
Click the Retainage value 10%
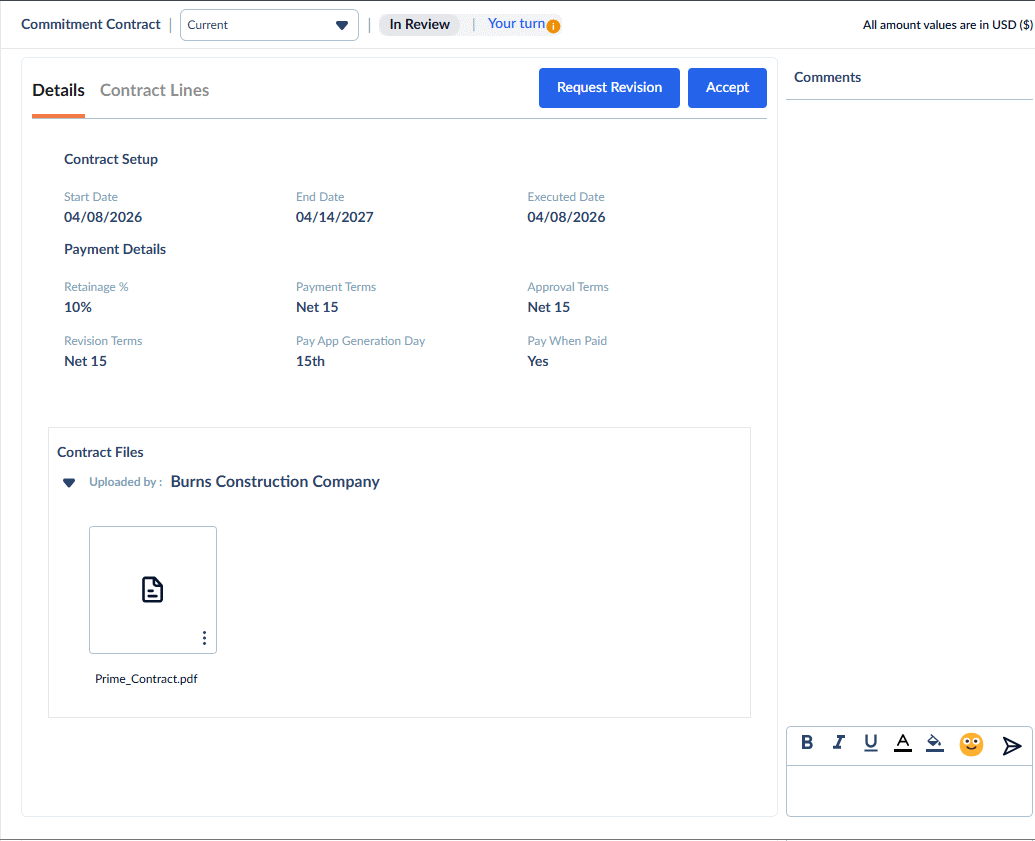coord(78,307)
